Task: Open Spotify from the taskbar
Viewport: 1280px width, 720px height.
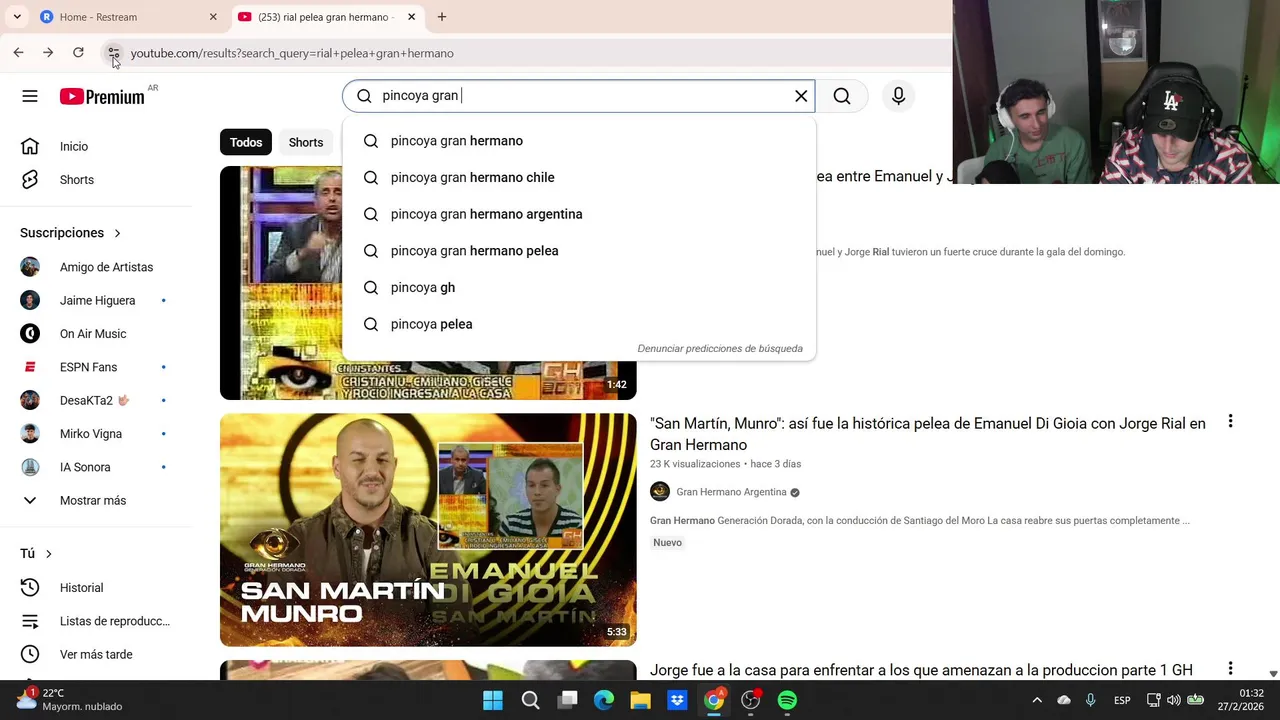Action: click(x=787, y=701)
